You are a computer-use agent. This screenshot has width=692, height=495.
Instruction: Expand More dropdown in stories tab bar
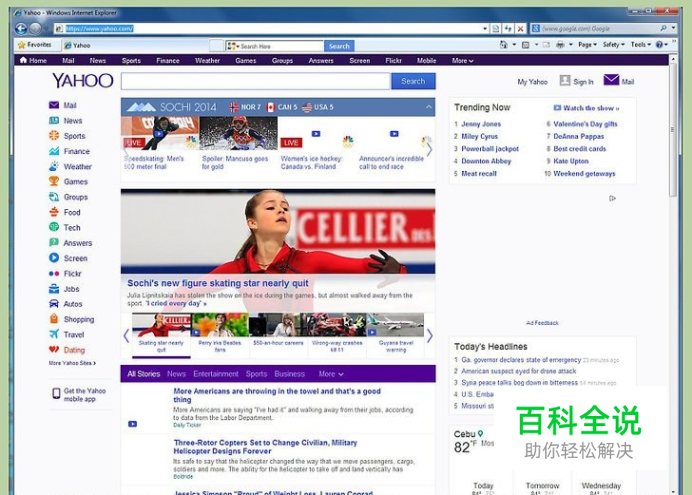click(x=331, y=374)
